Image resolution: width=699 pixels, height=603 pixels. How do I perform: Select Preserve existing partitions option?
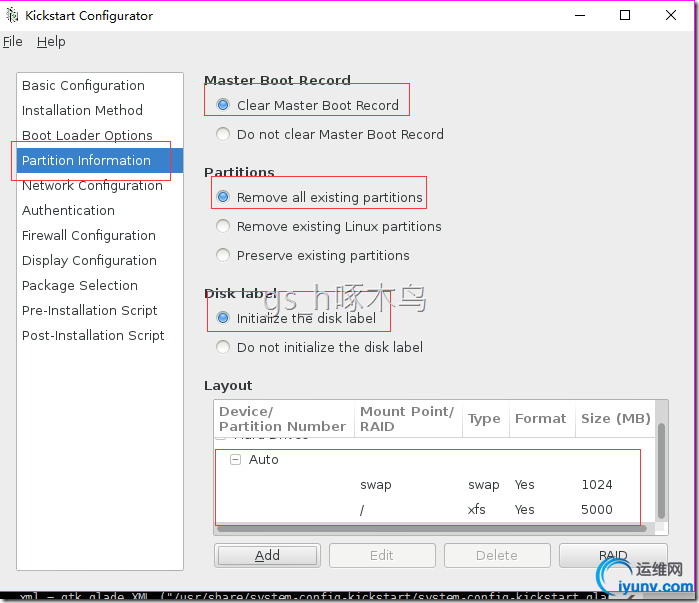tap(223, 255)
